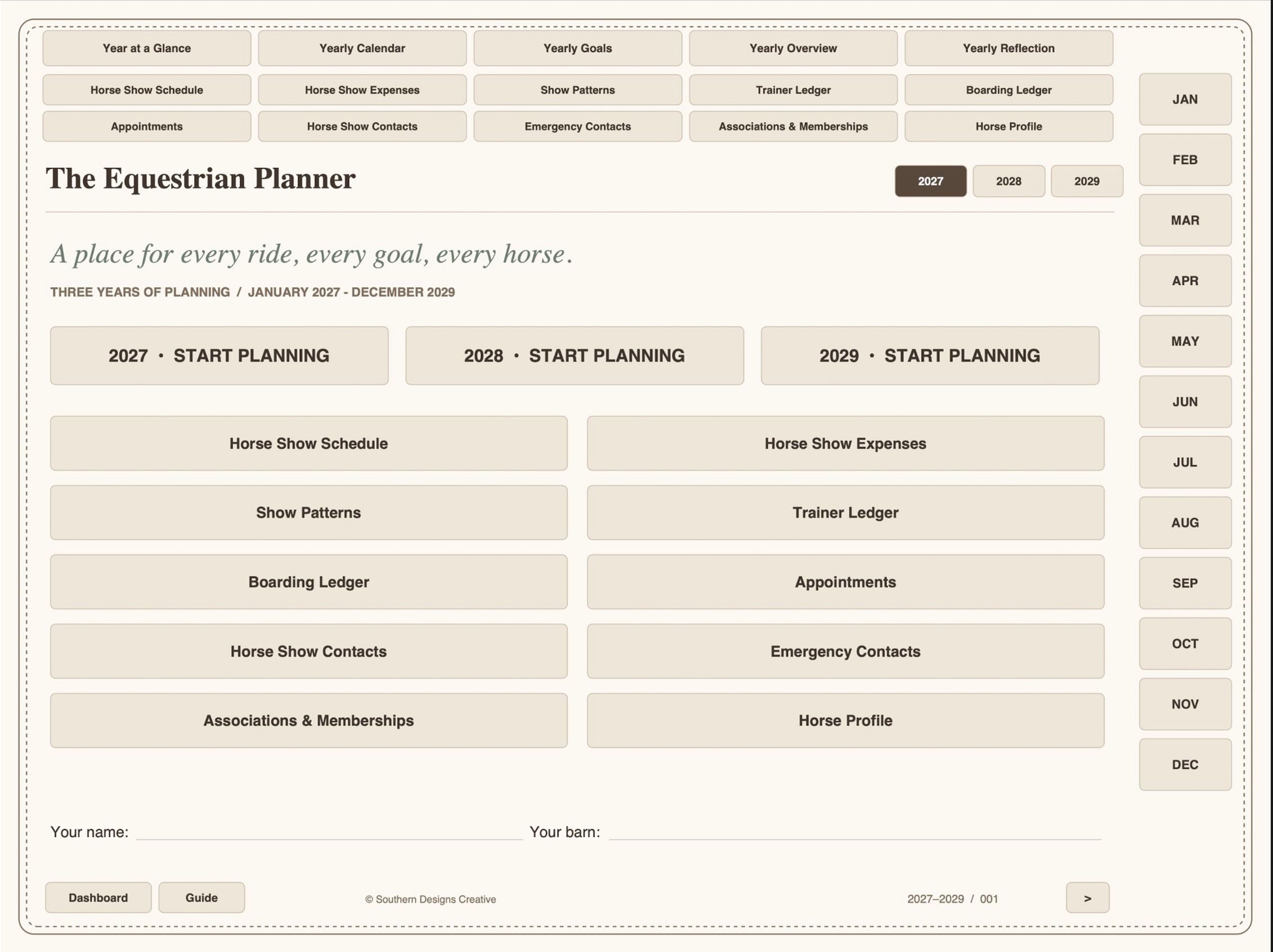Open the Year at a Glance tab
1273x952 pixels.
pos(147,48)
